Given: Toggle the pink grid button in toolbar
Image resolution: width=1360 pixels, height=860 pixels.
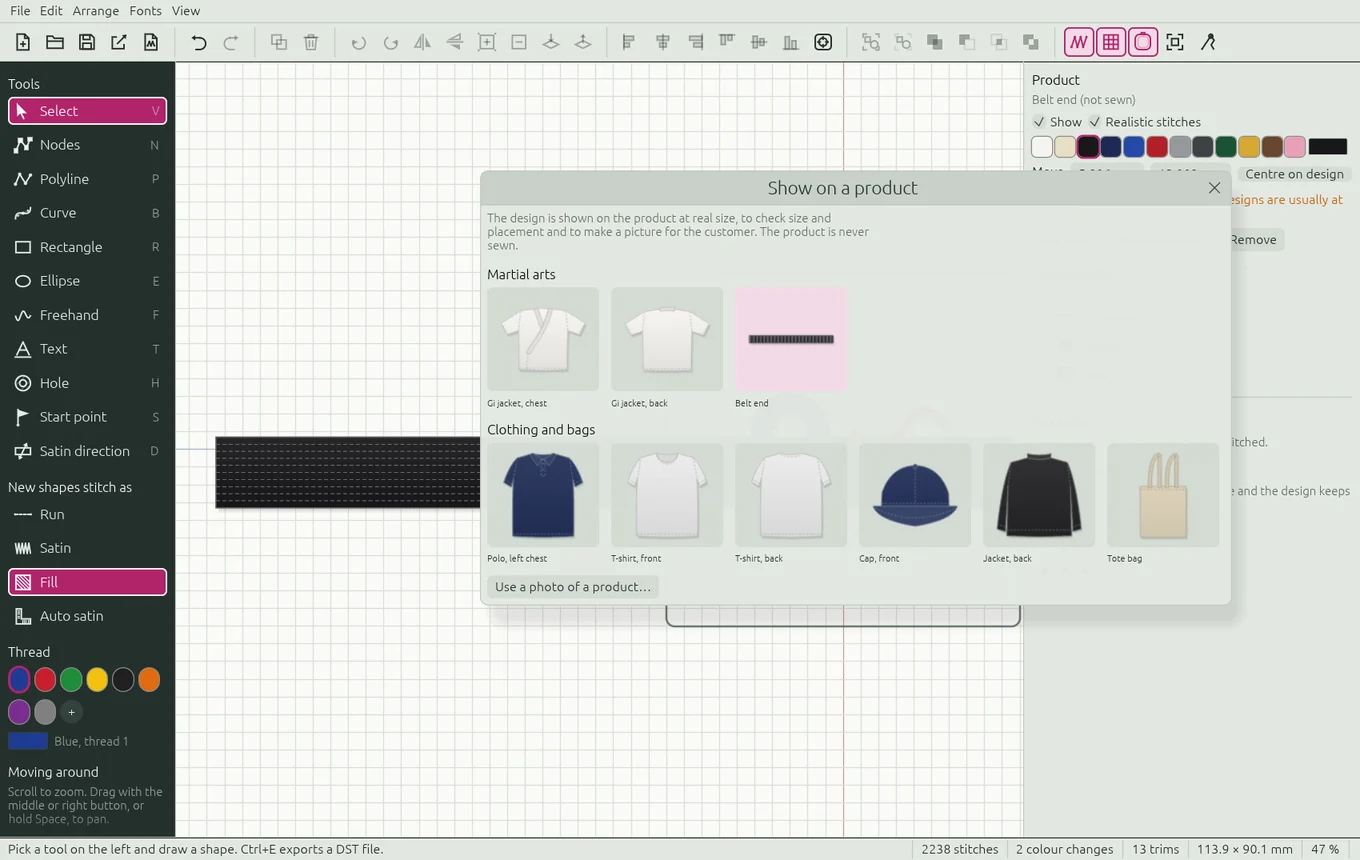Looking at the screenshot, I should 1111,42.
